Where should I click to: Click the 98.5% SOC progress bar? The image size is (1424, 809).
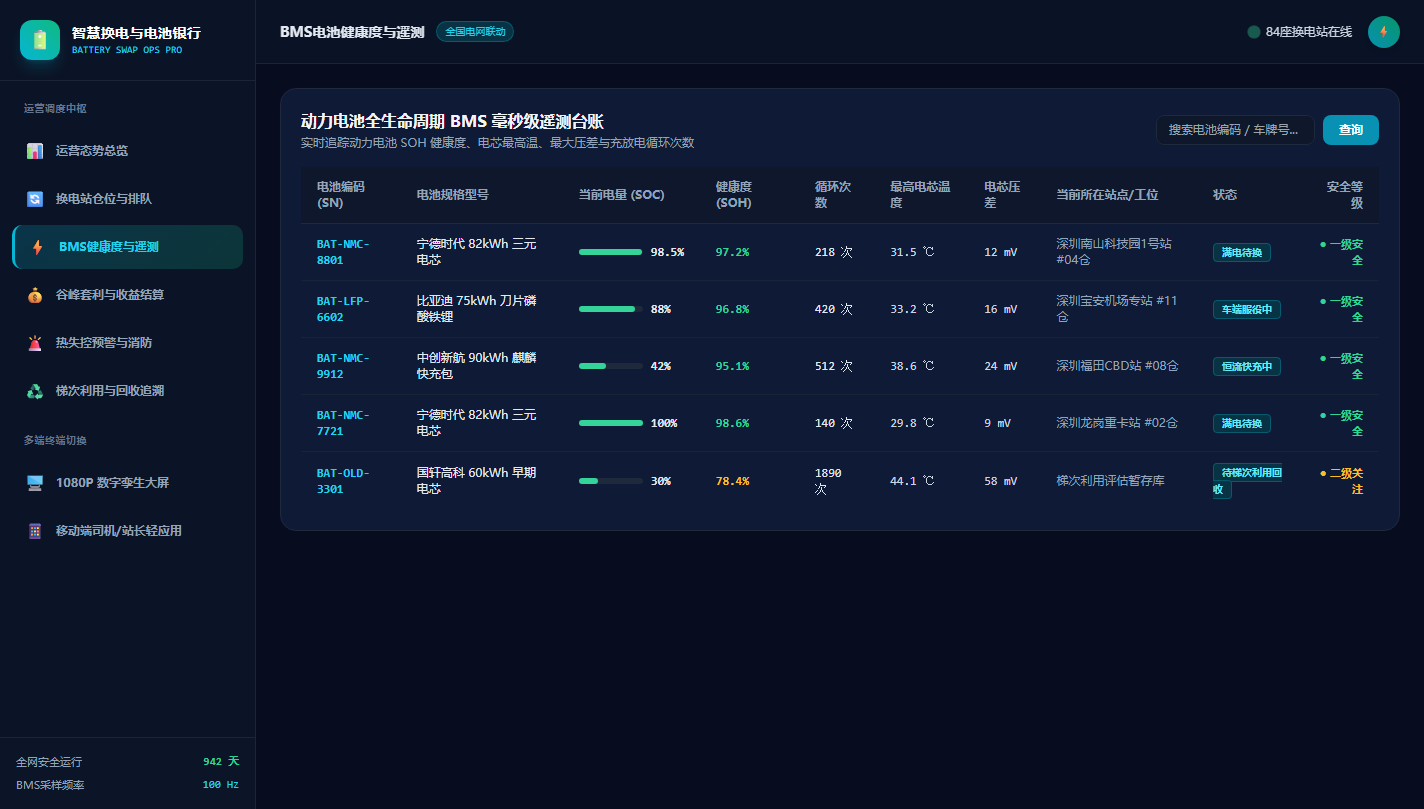611,252
